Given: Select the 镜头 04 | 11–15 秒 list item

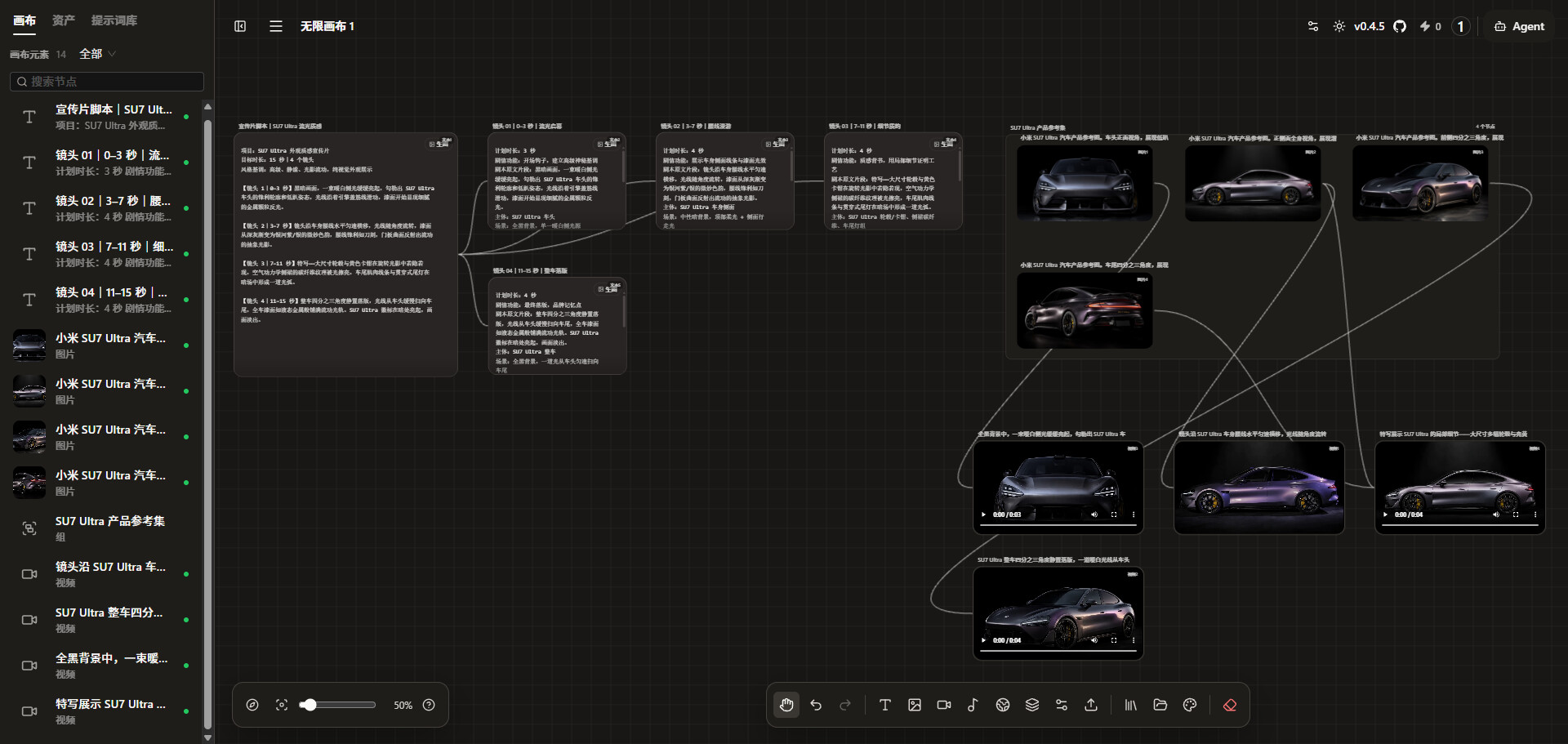Looking at the screenshot, I should point(101,300).
